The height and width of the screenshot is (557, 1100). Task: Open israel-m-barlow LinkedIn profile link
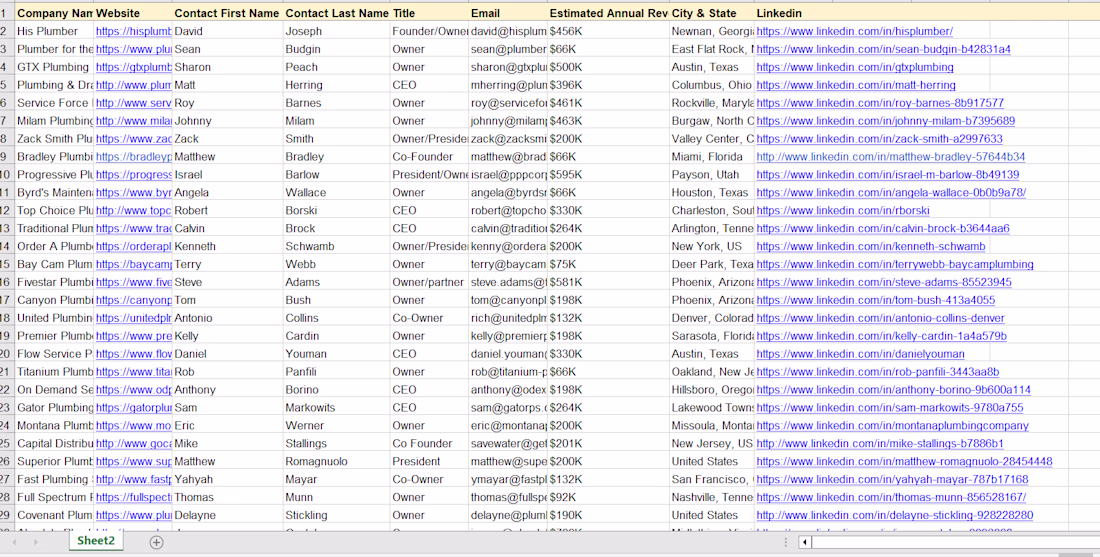(887, 175)
